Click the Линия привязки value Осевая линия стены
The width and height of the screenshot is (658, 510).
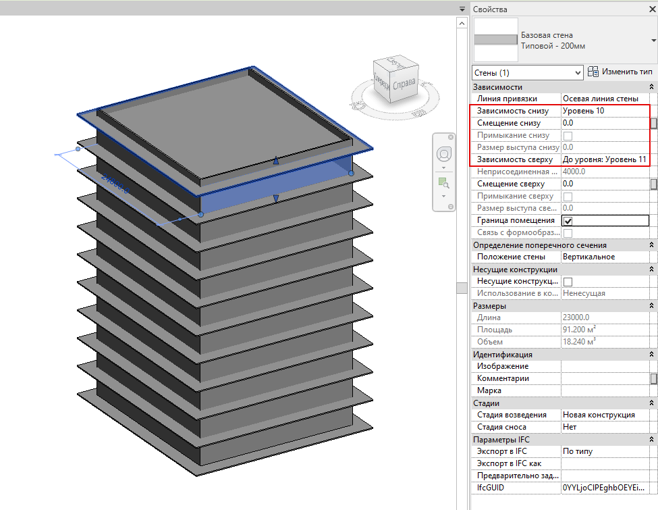pyautogui.click(x=605, y=99)
